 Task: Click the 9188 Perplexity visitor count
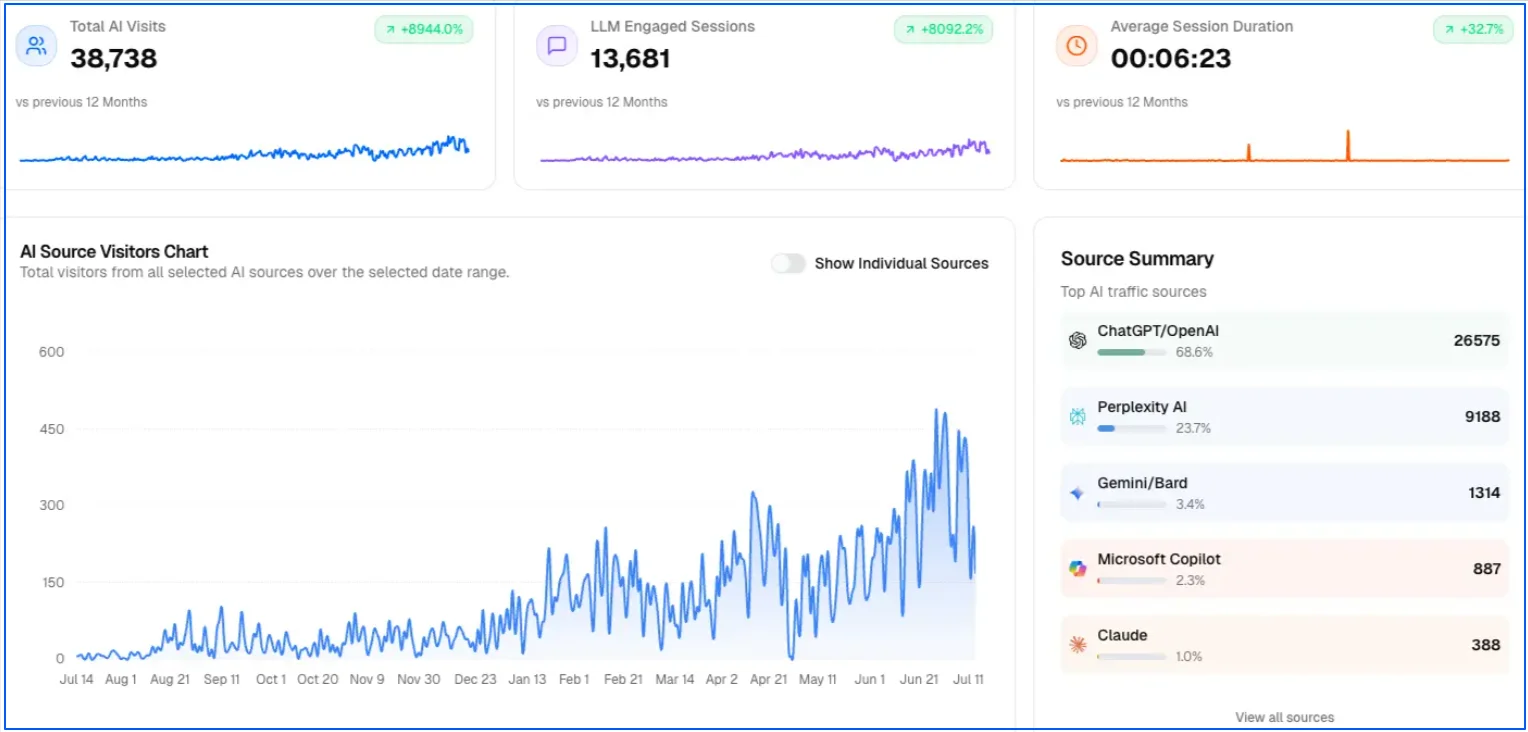[1482, 416]
